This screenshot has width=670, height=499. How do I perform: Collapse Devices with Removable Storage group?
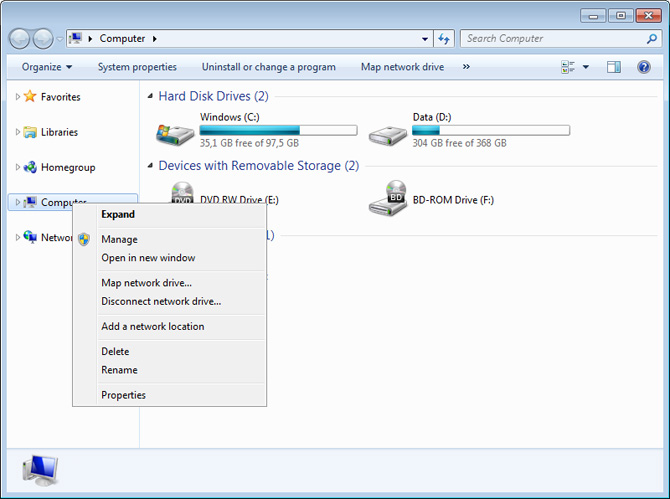[150, 165]
